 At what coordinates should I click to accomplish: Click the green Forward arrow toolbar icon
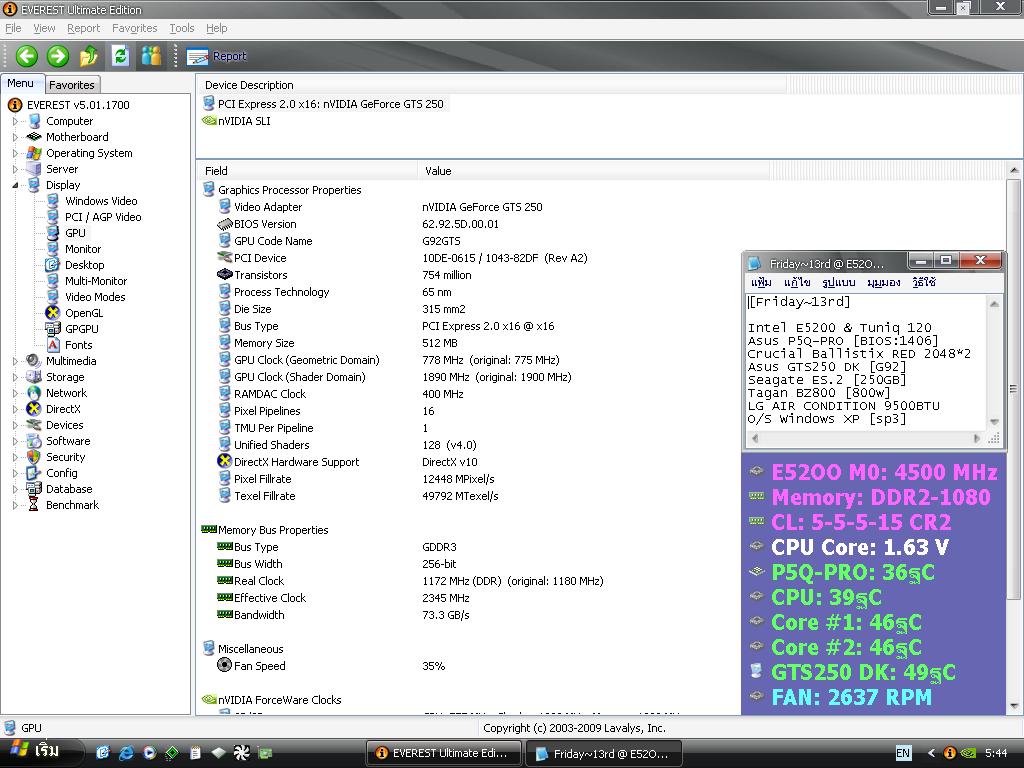click(x=58, y=56)
